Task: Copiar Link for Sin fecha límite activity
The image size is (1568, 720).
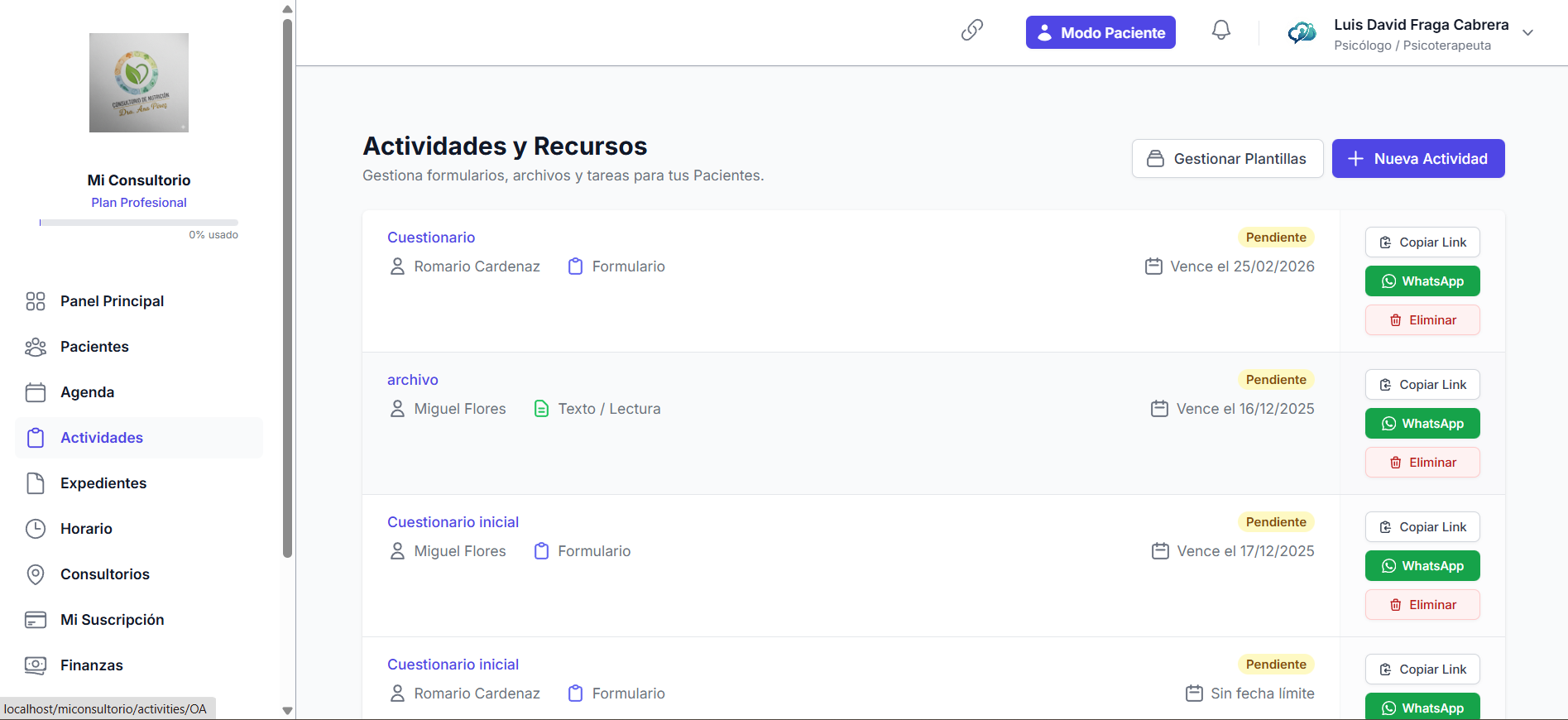Action: tap(1422, 670)
